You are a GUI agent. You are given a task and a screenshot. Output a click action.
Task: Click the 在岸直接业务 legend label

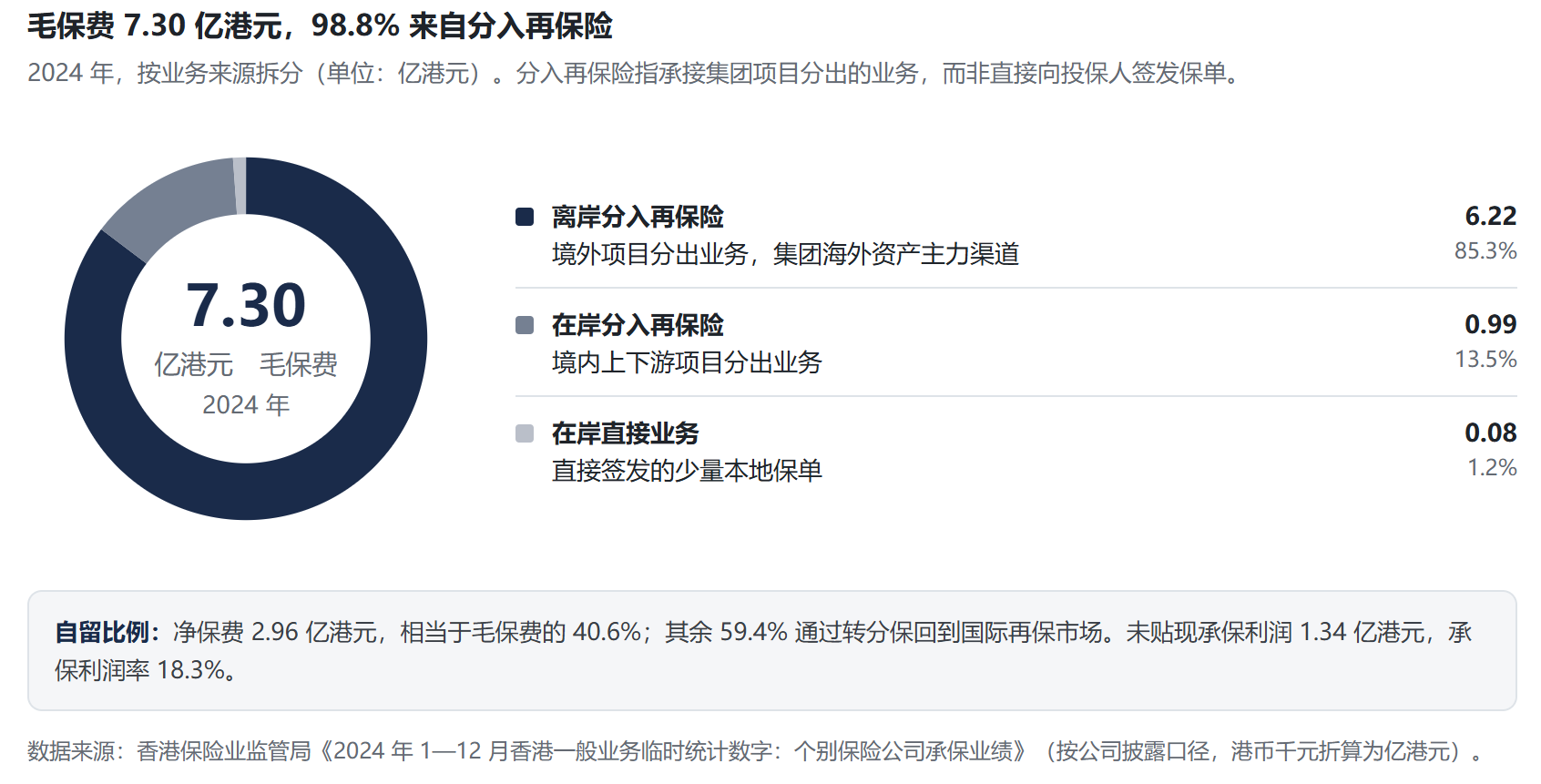point(626,433)
